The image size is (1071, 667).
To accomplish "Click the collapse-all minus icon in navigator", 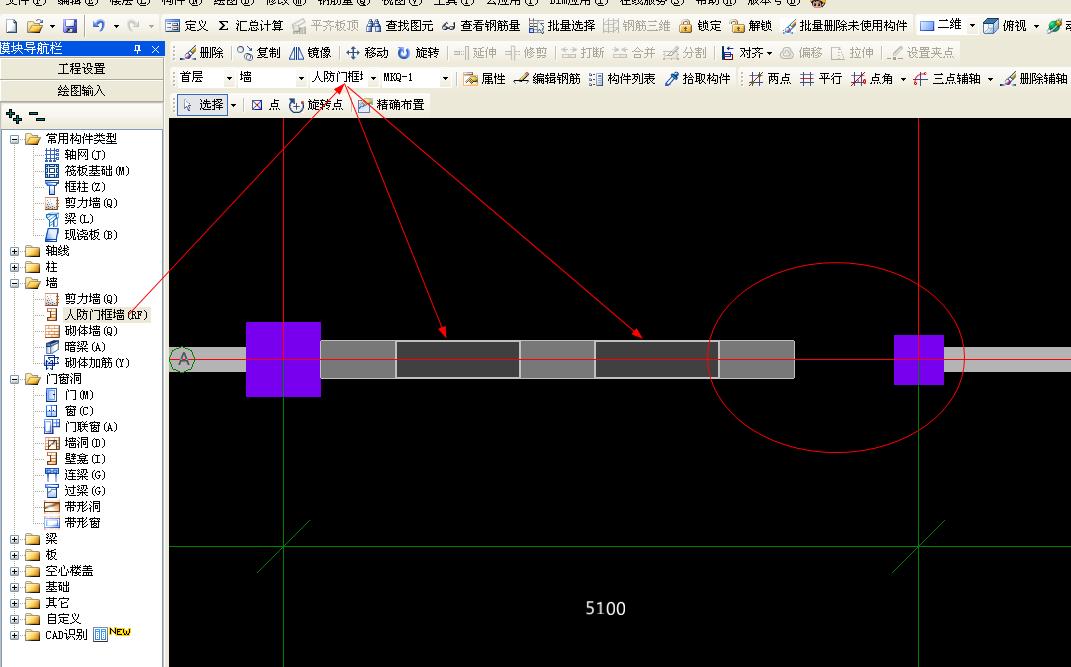I will pyautogui.click(x=37, y=117).
